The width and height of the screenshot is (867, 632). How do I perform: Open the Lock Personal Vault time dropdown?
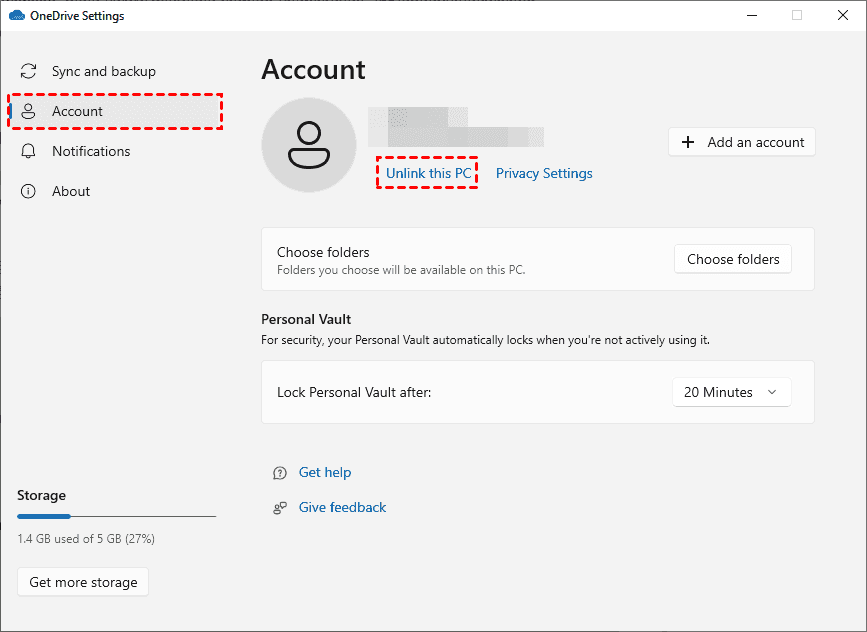tap(732, 392)
